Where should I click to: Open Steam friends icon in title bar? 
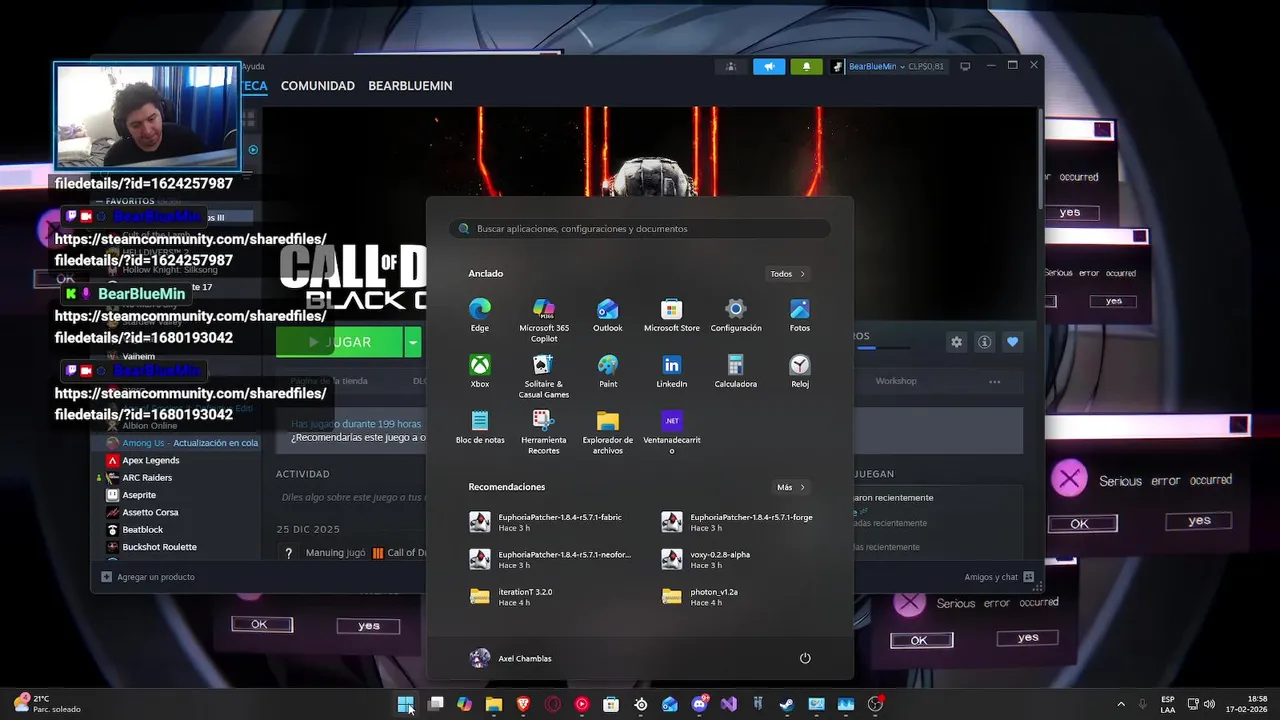(731, 66)
